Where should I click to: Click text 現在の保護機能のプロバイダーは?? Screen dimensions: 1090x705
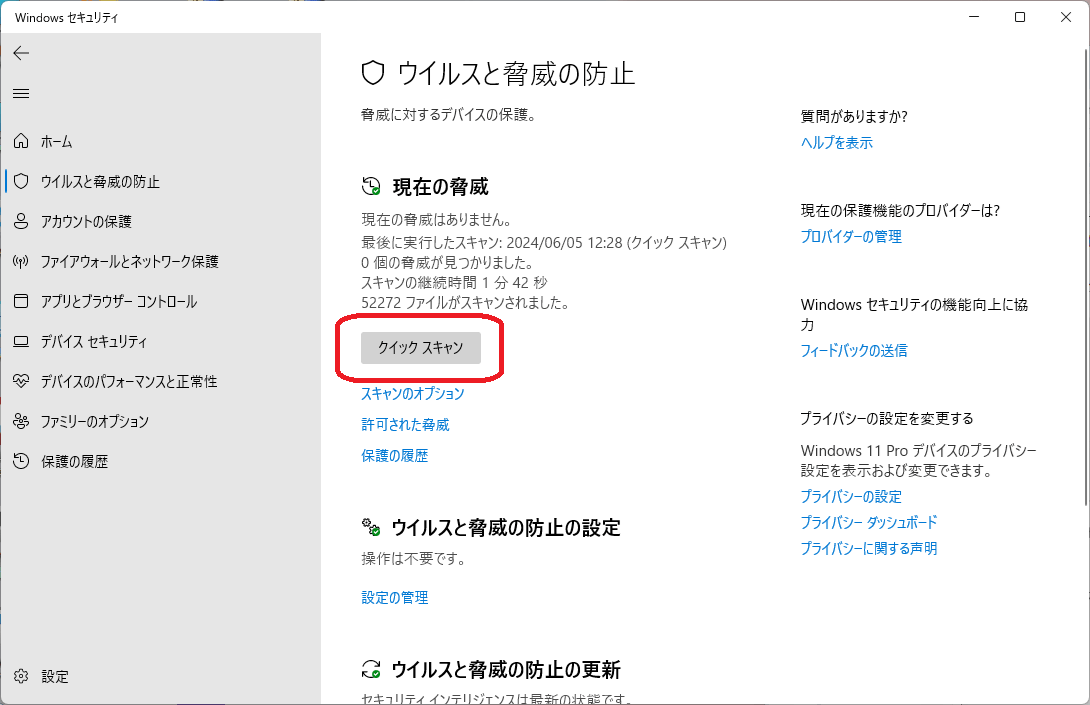900,211
